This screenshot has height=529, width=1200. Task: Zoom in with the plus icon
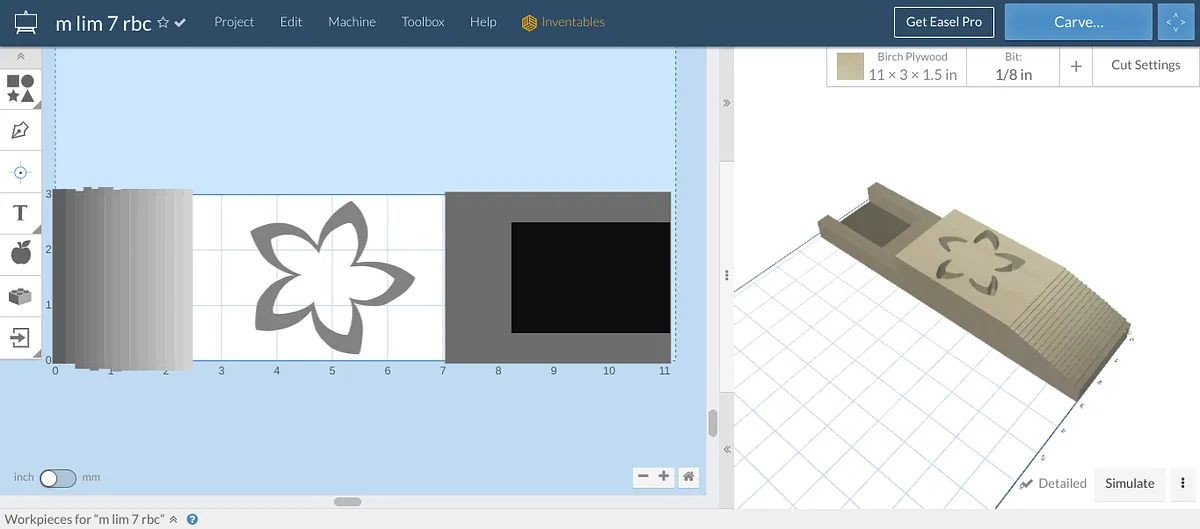tap(664, 477)
